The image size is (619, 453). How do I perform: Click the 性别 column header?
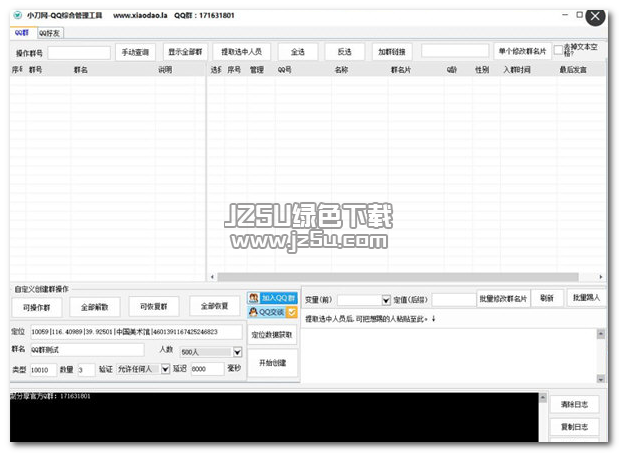point(482,70)
